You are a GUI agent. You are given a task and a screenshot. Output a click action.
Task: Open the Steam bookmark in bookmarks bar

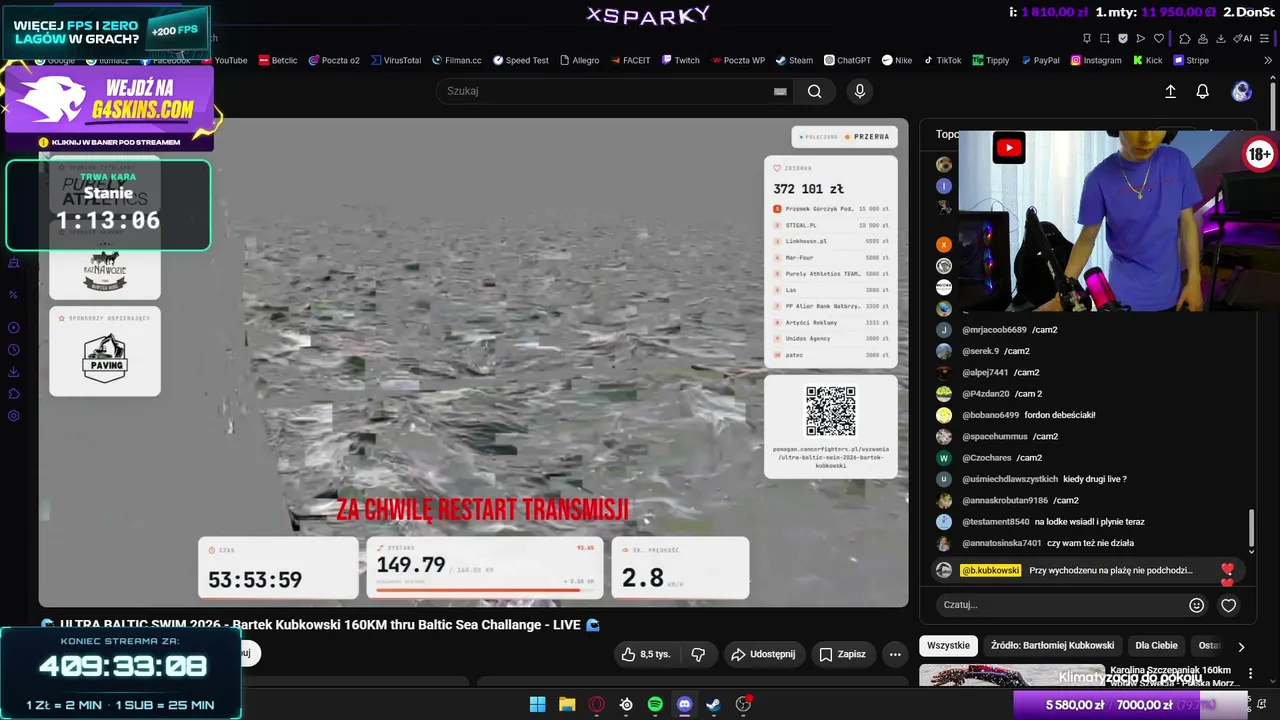coord(794,60)
